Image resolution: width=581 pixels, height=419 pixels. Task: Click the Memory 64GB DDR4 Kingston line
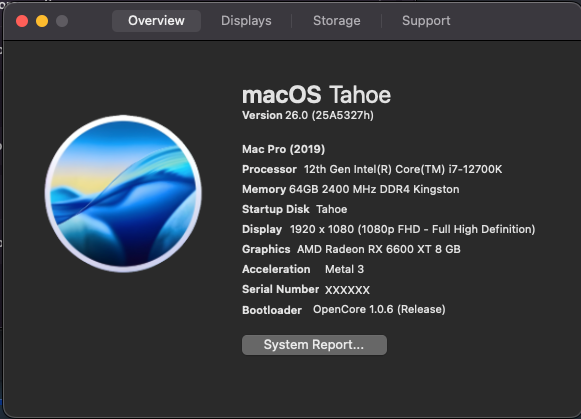tap(351, 189)
